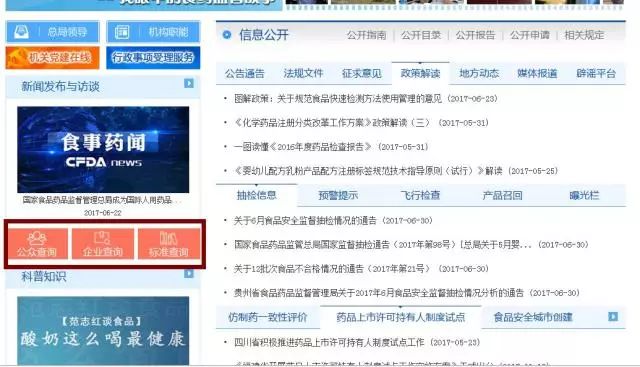Switch to the 公告通告 tab
The height and width of the screenshot is (367, 640).
coord(244,73)
